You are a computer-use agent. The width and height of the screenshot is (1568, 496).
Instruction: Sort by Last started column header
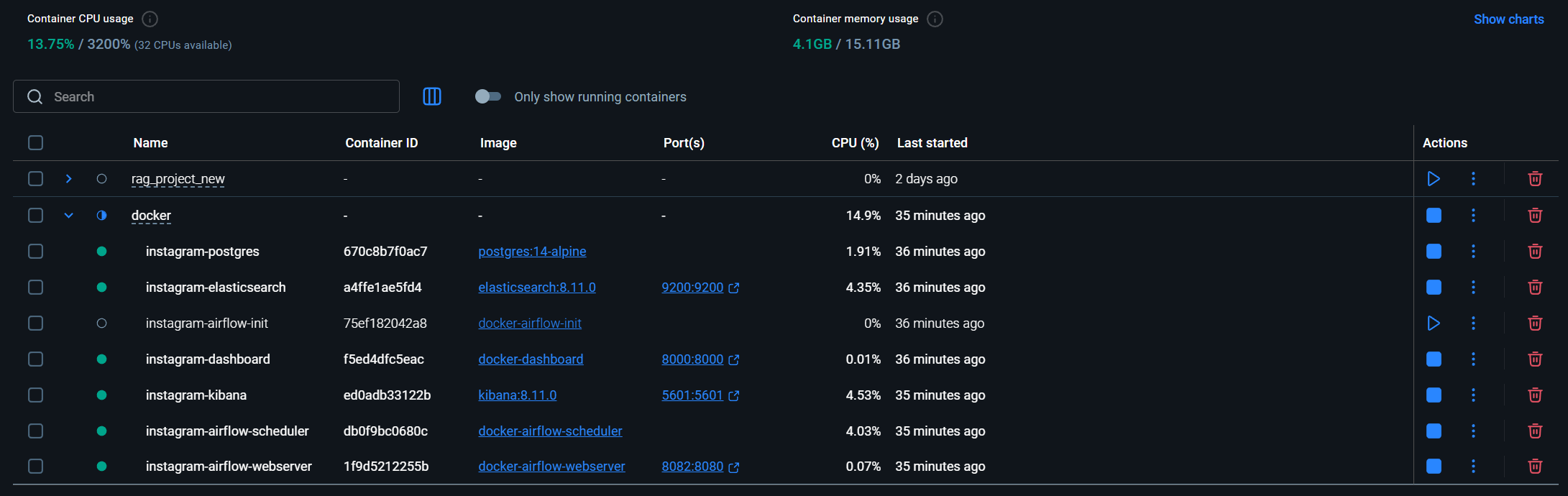point(932,143)
